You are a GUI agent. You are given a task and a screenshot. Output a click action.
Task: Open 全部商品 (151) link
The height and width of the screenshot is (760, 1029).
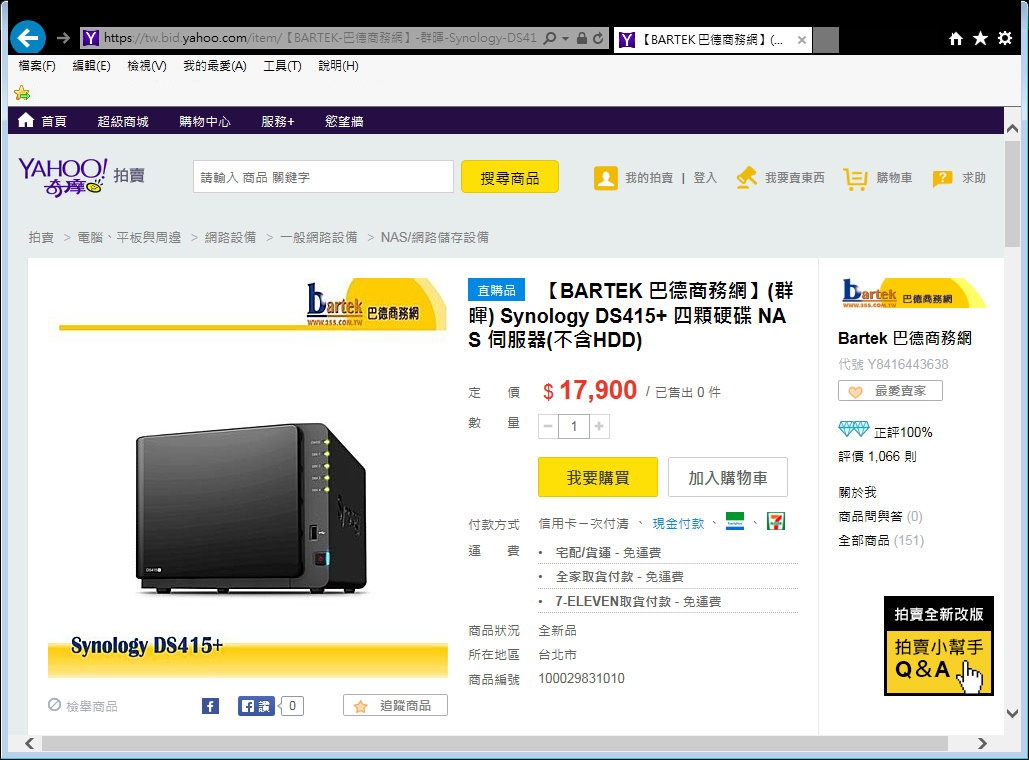click(881, 541)
